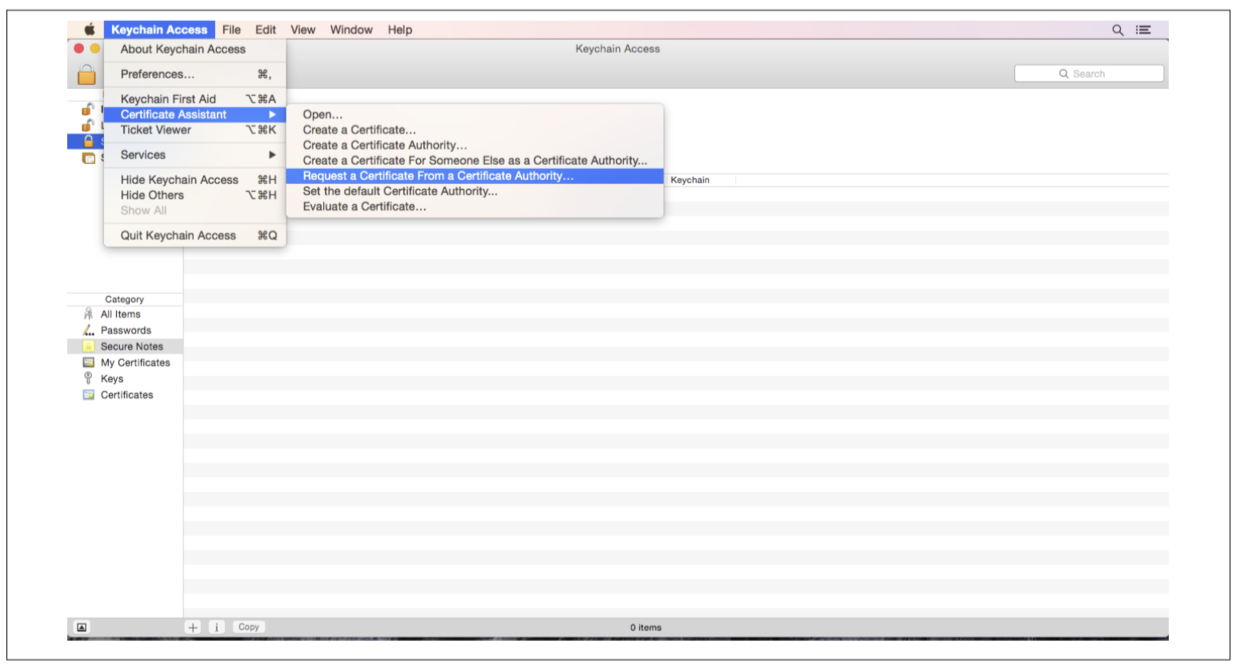
Task: Select the Certificates category
Action: point(126,395)
